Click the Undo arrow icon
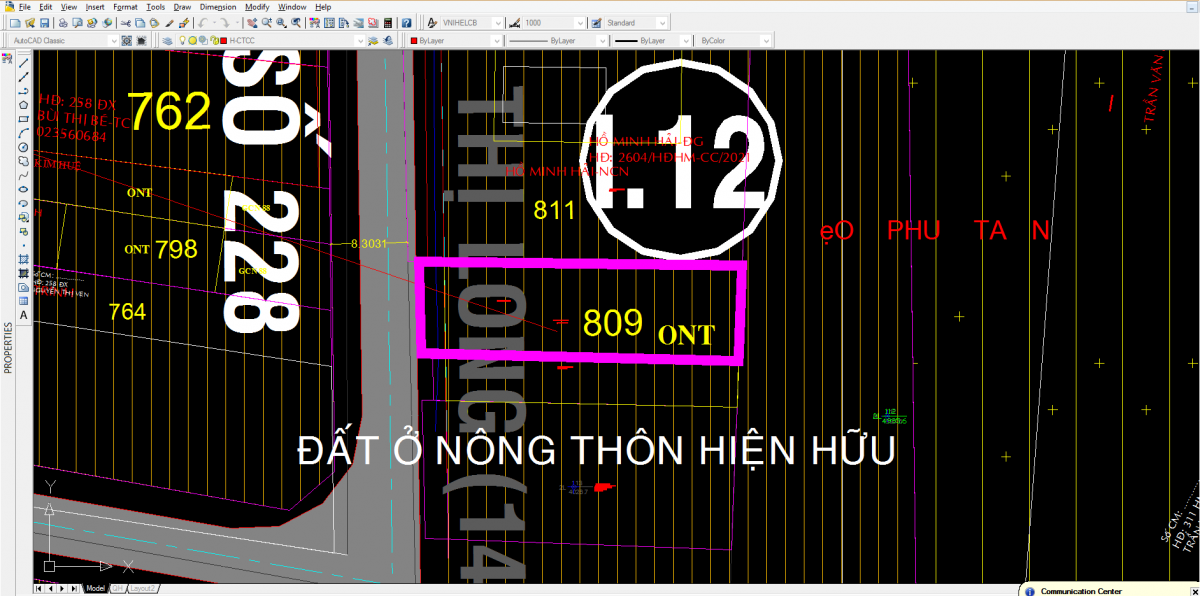The width and height of the screenshot is (1200, 596). 202,22
